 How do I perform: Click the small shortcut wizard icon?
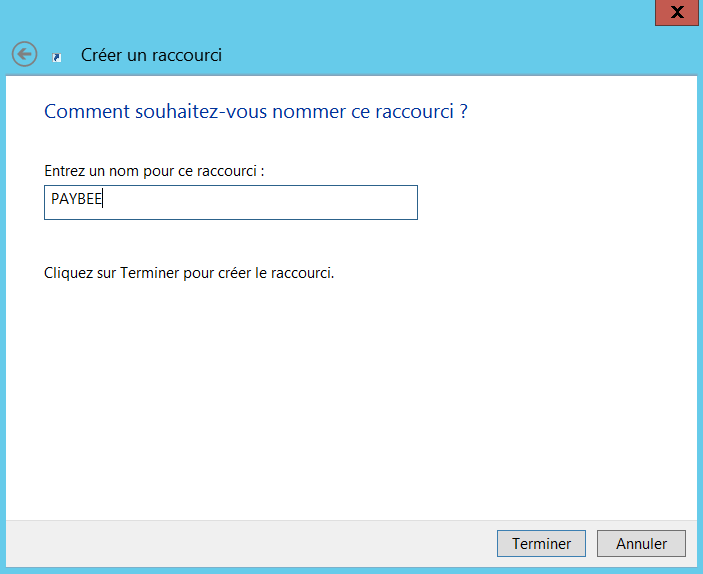57,57
